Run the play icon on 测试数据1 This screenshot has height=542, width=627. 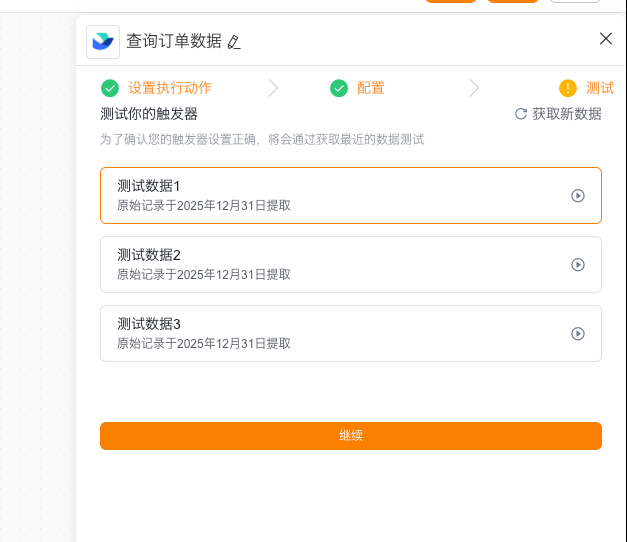[578, 196]
